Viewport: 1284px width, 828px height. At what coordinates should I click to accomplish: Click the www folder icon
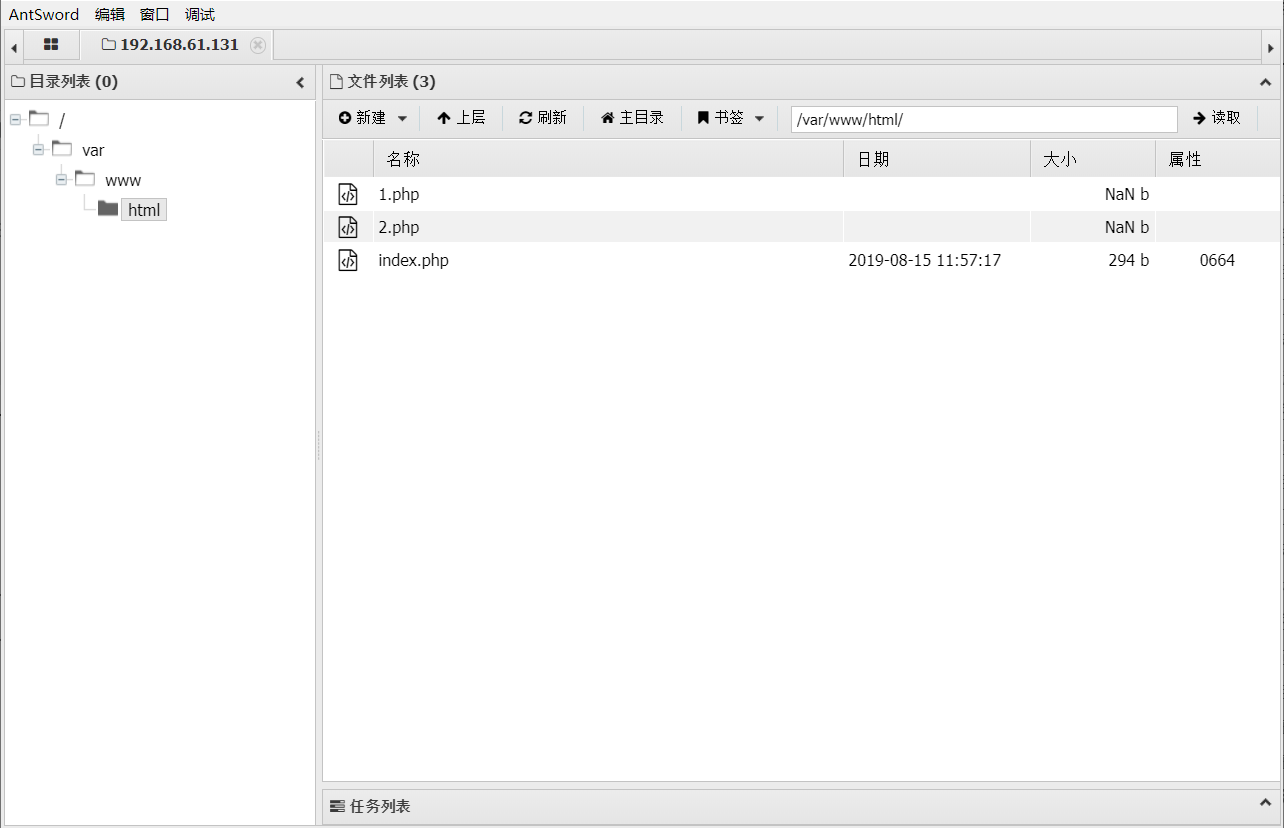coord(85,179)
